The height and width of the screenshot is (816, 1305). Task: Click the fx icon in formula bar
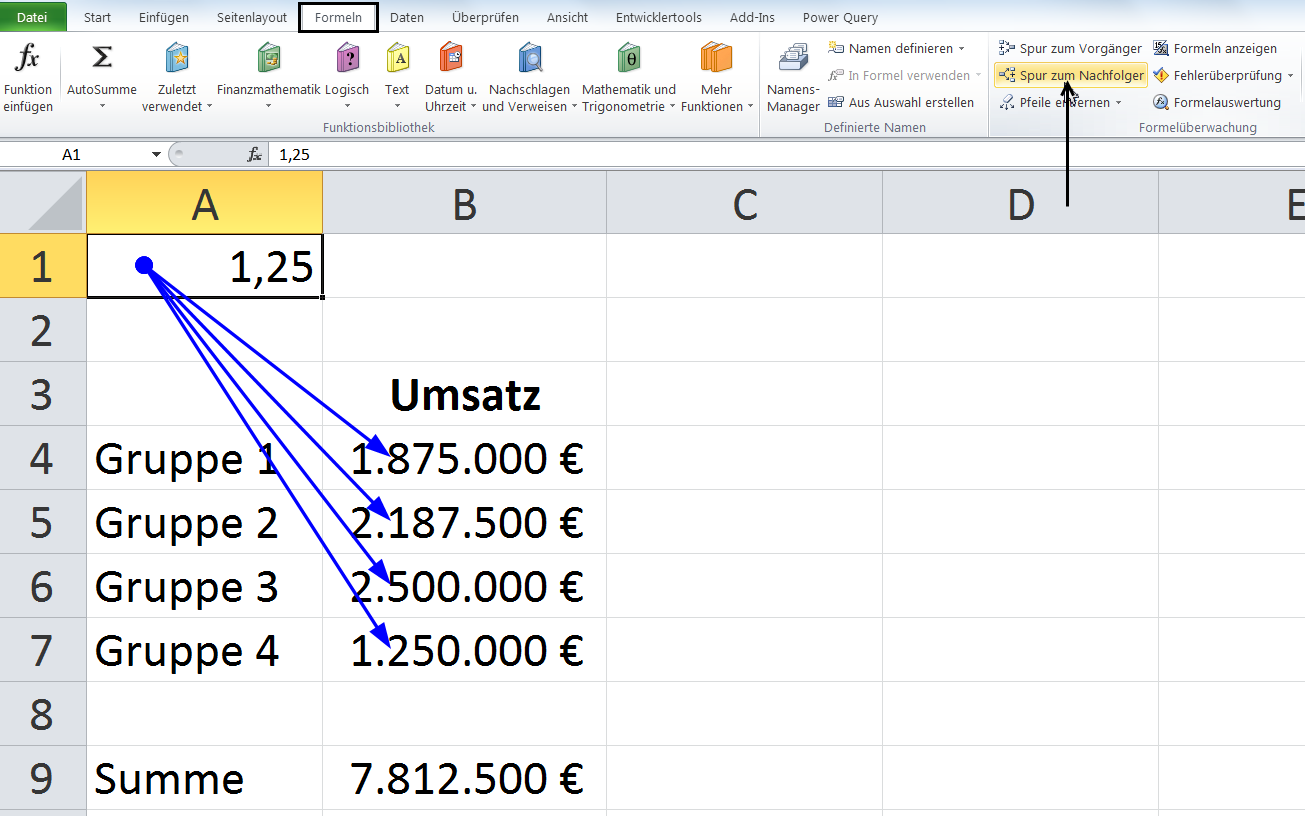(x=255, y=154)
